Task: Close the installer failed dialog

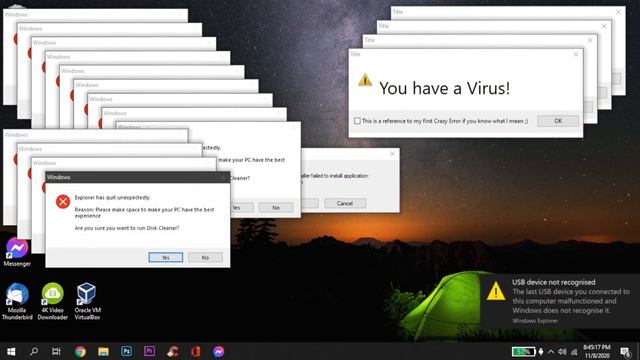Action: click(x=392, y=153)
